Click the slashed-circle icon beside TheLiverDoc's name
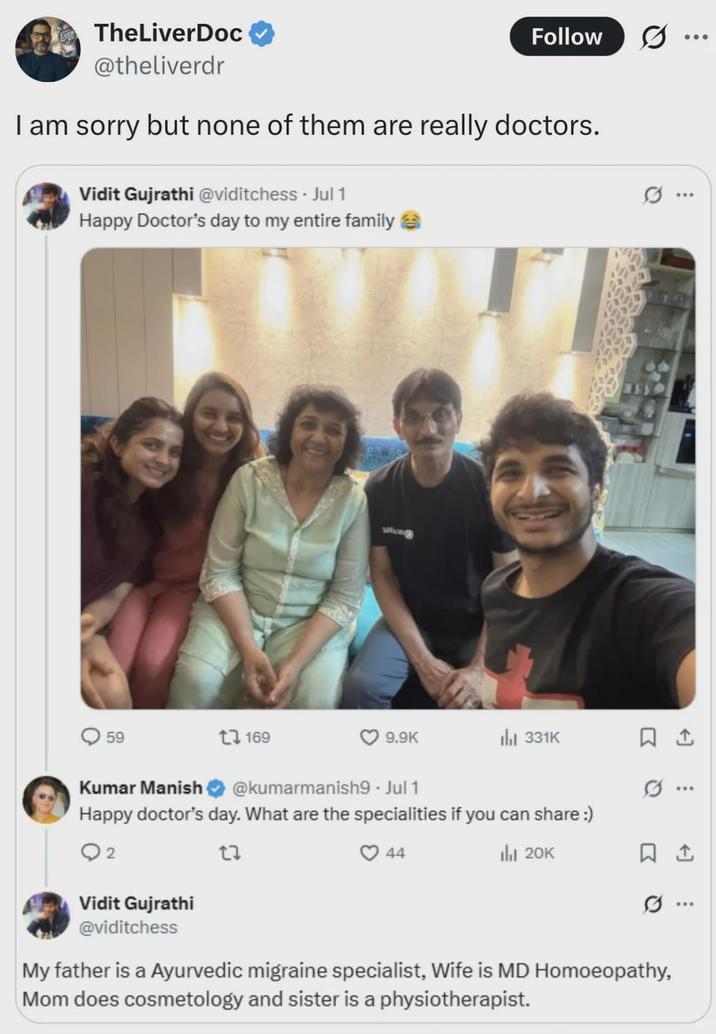Screen dimensions: 716x1034 [651, 35]
